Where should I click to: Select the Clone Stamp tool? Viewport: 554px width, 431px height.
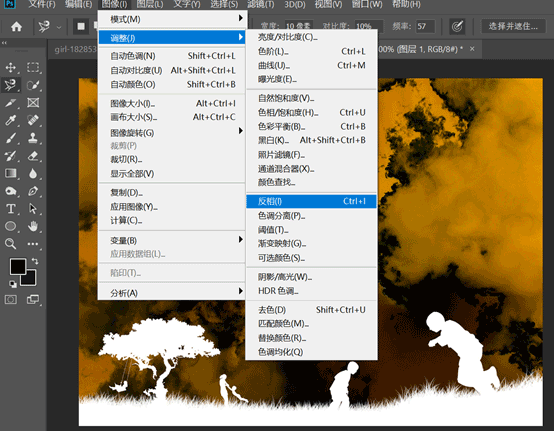pyautogui.click(x=33, y=138)
